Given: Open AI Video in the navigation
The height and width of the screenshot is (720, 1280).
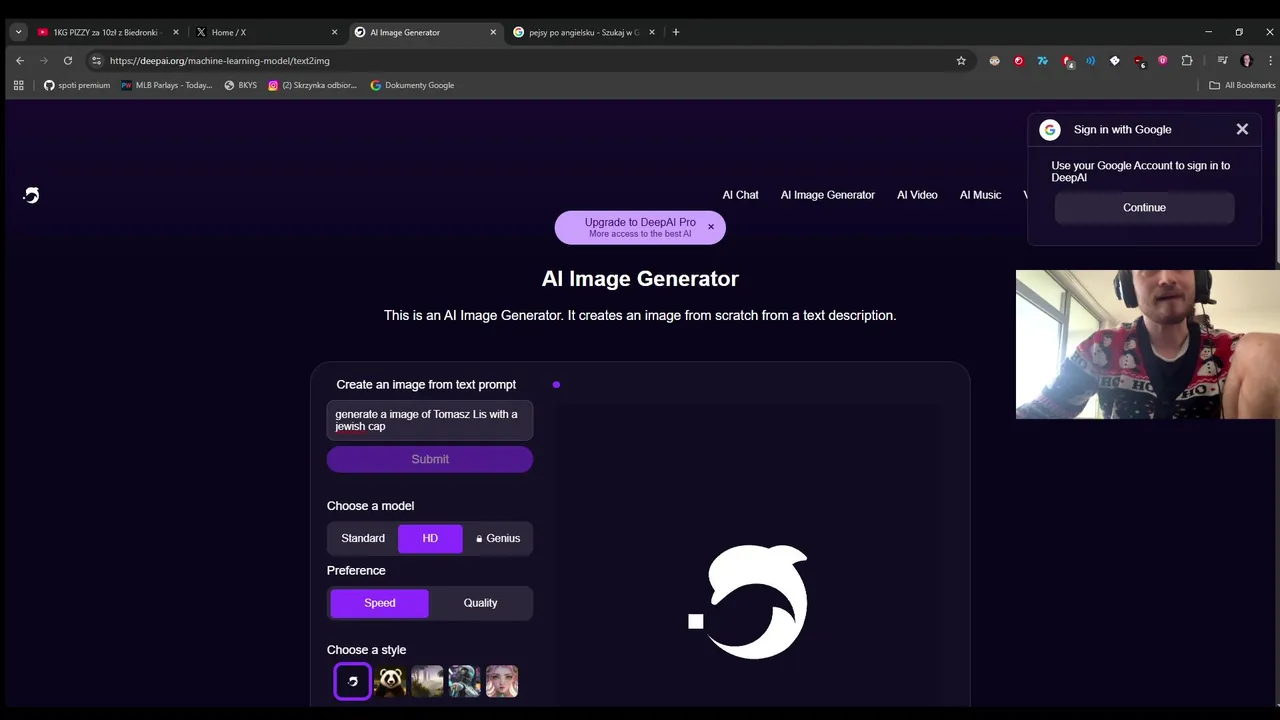Looking at the screenshot, I should 917,195.
